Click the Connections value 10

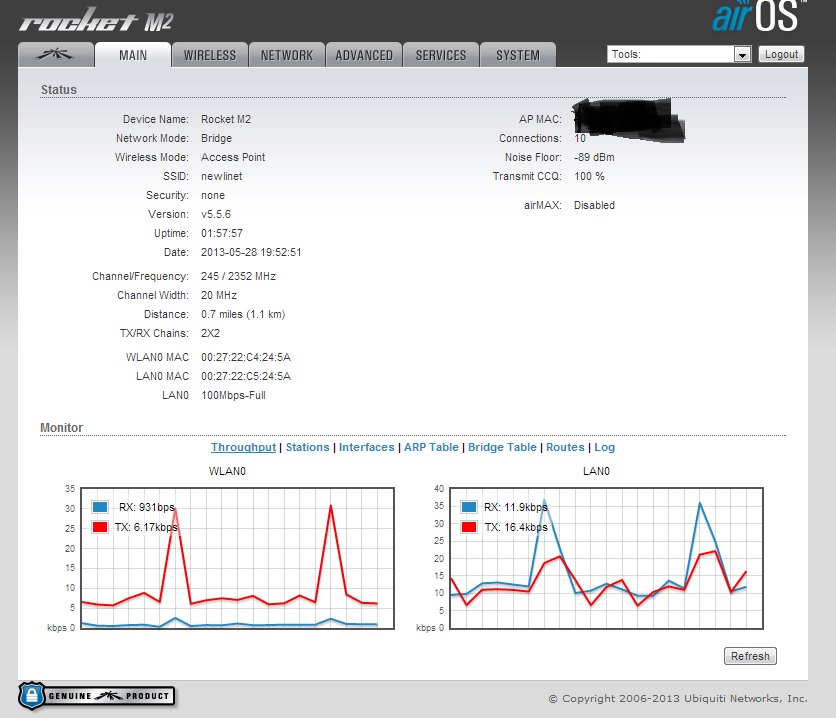coord(580,139)
